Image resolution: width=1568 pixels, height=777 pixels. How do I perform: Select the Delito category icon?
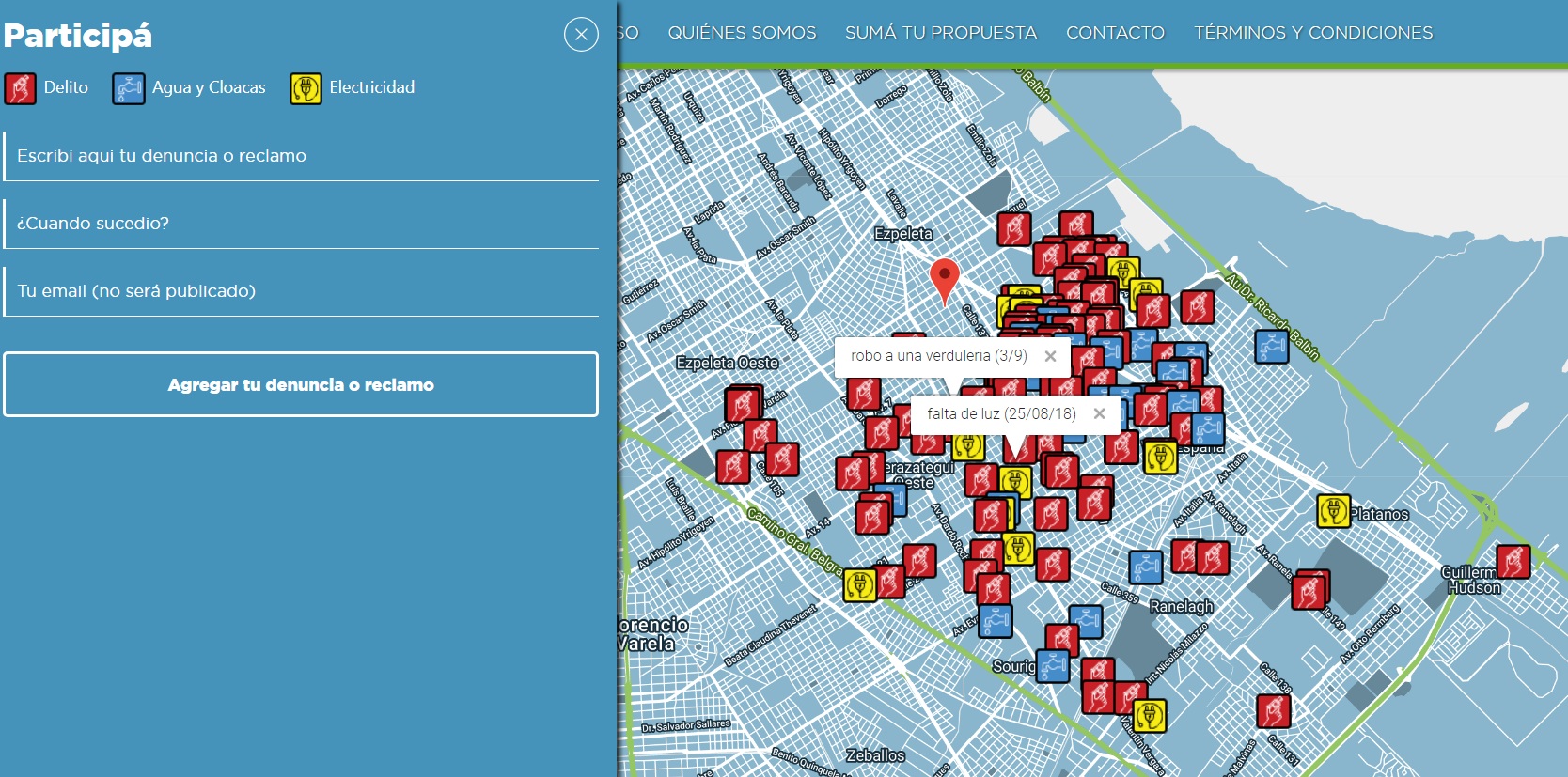click(x=20, y=88)
